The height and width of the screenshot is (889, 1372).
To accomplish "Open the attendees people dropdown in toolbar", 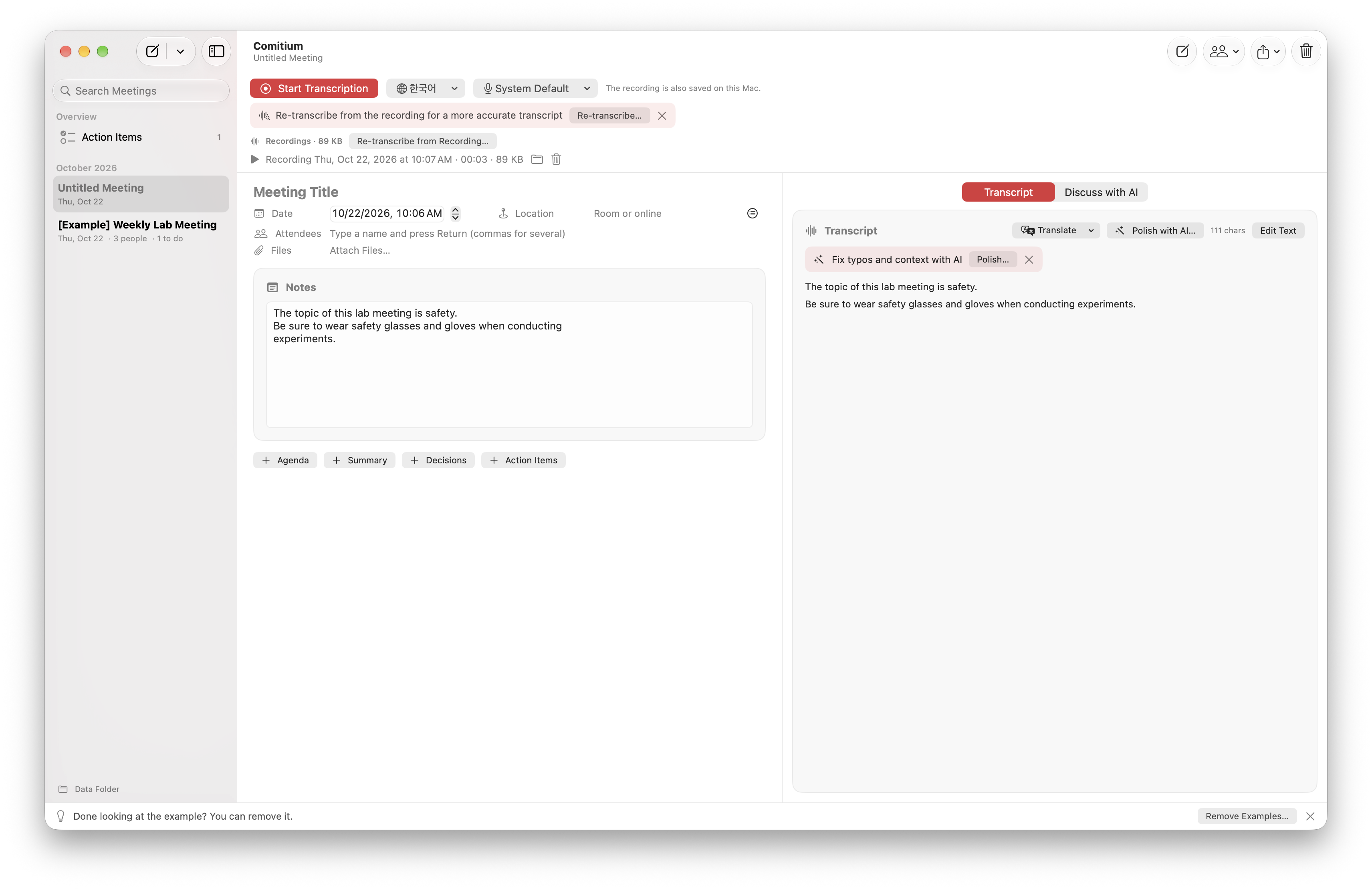I will point(1224,51).
